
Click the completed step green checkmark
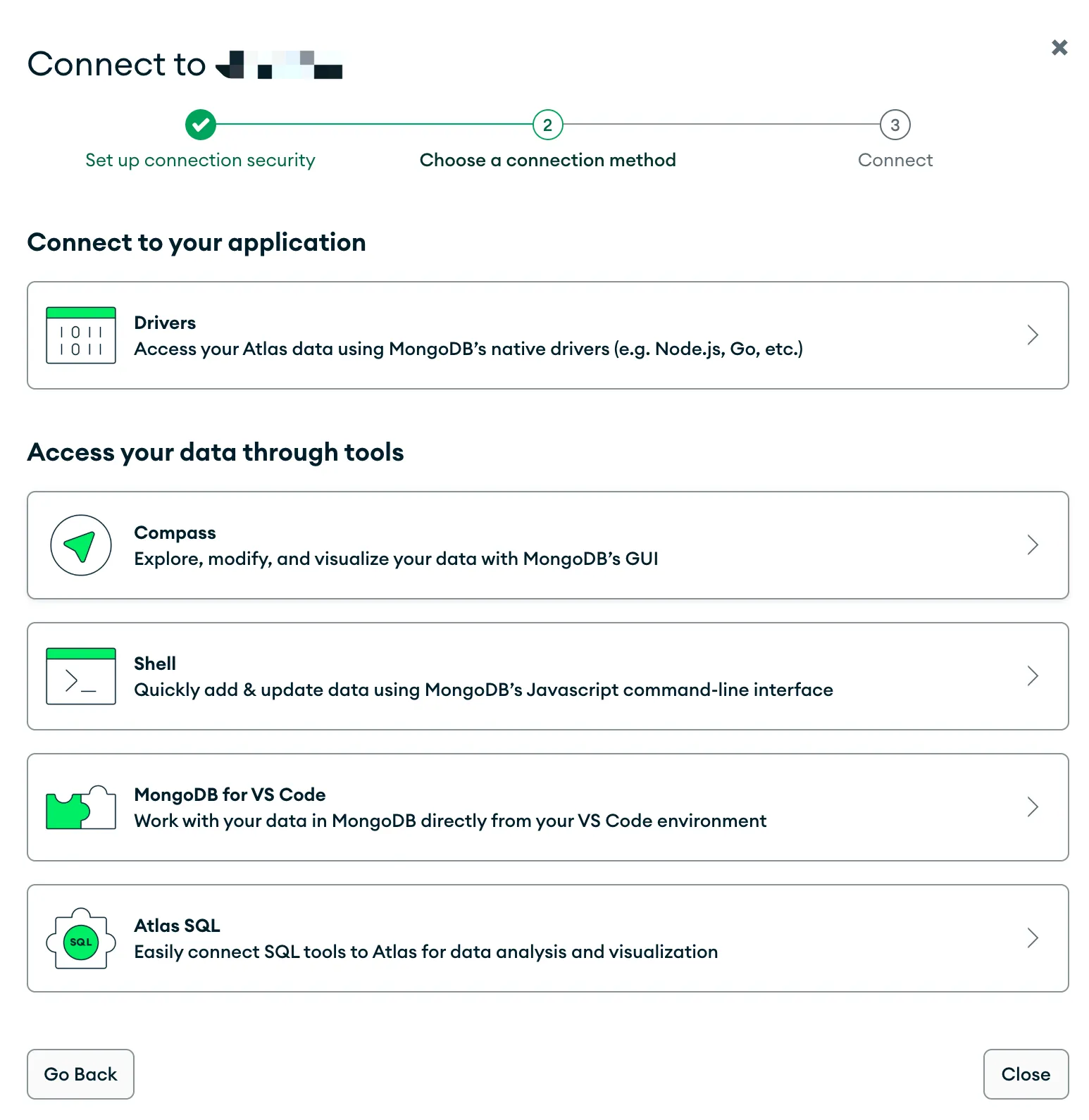tap(200, 125)
